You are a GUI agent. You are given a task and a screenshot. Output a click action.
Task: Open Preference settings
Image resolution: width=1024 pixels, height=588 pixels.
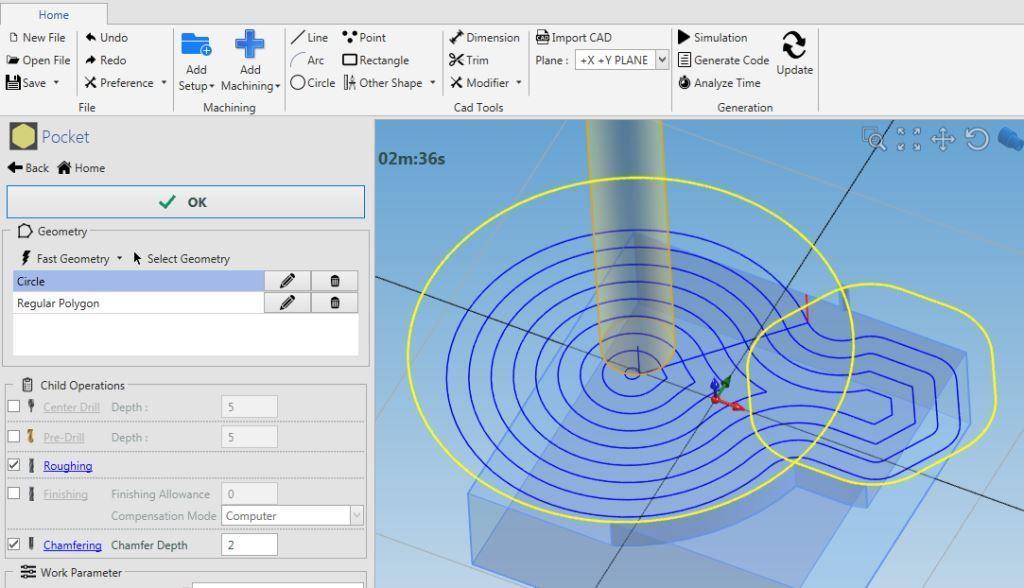(x=119, y=83)
